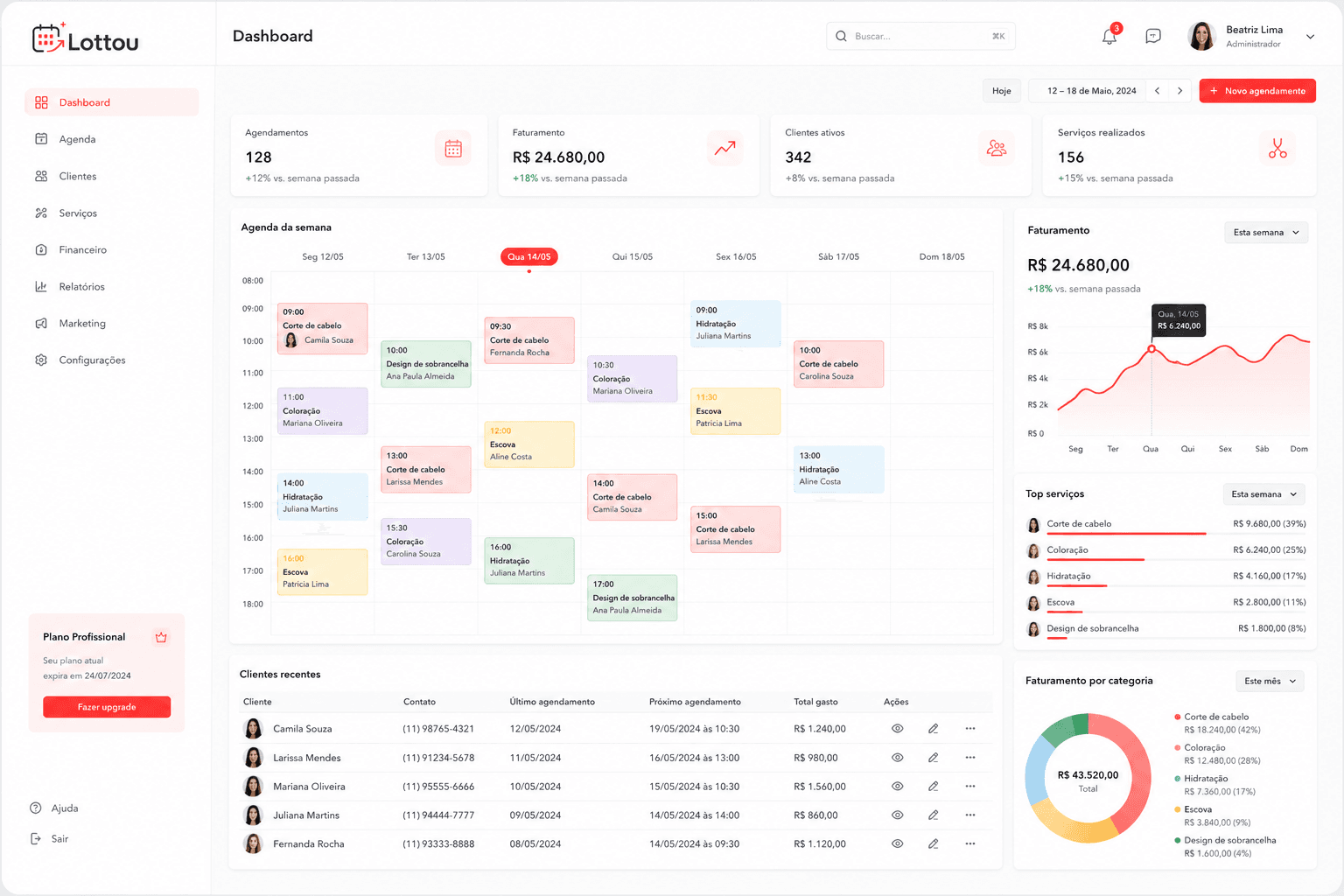Open more actions for Camila Souza
Screen dimensions: 1344x896
[x=970, y=729]
